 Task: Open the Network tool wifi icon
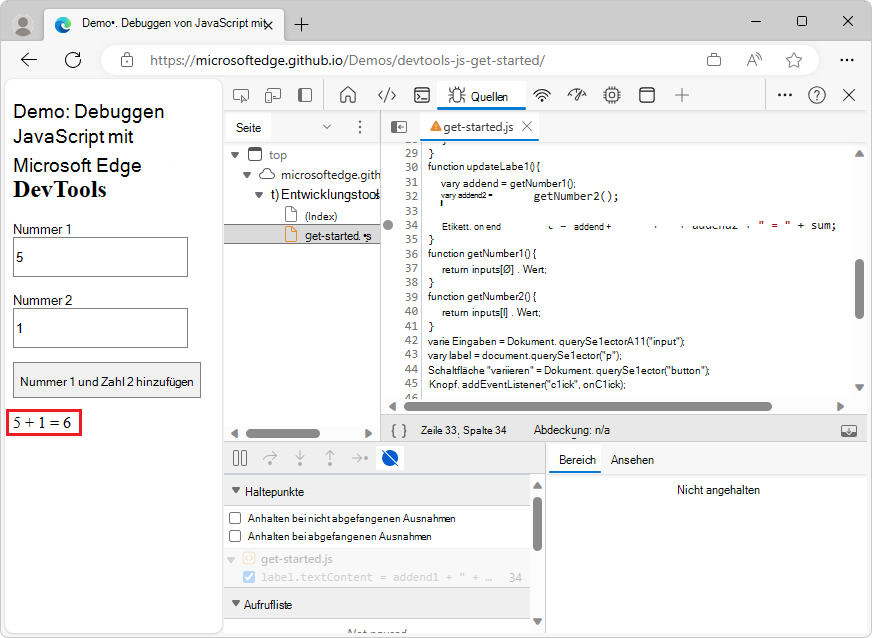tap(542, 96)
